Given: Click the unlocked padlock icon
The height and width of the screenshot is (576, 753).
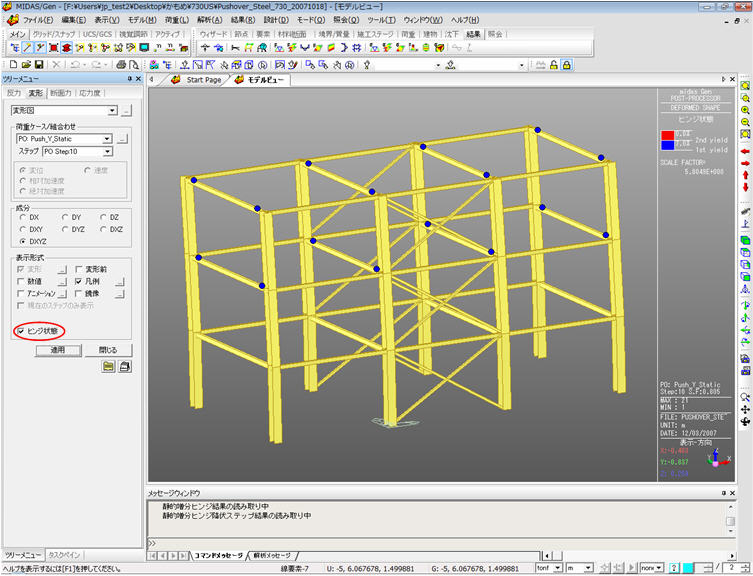Looking at the screenshot, I should click(x=554, y=65).
